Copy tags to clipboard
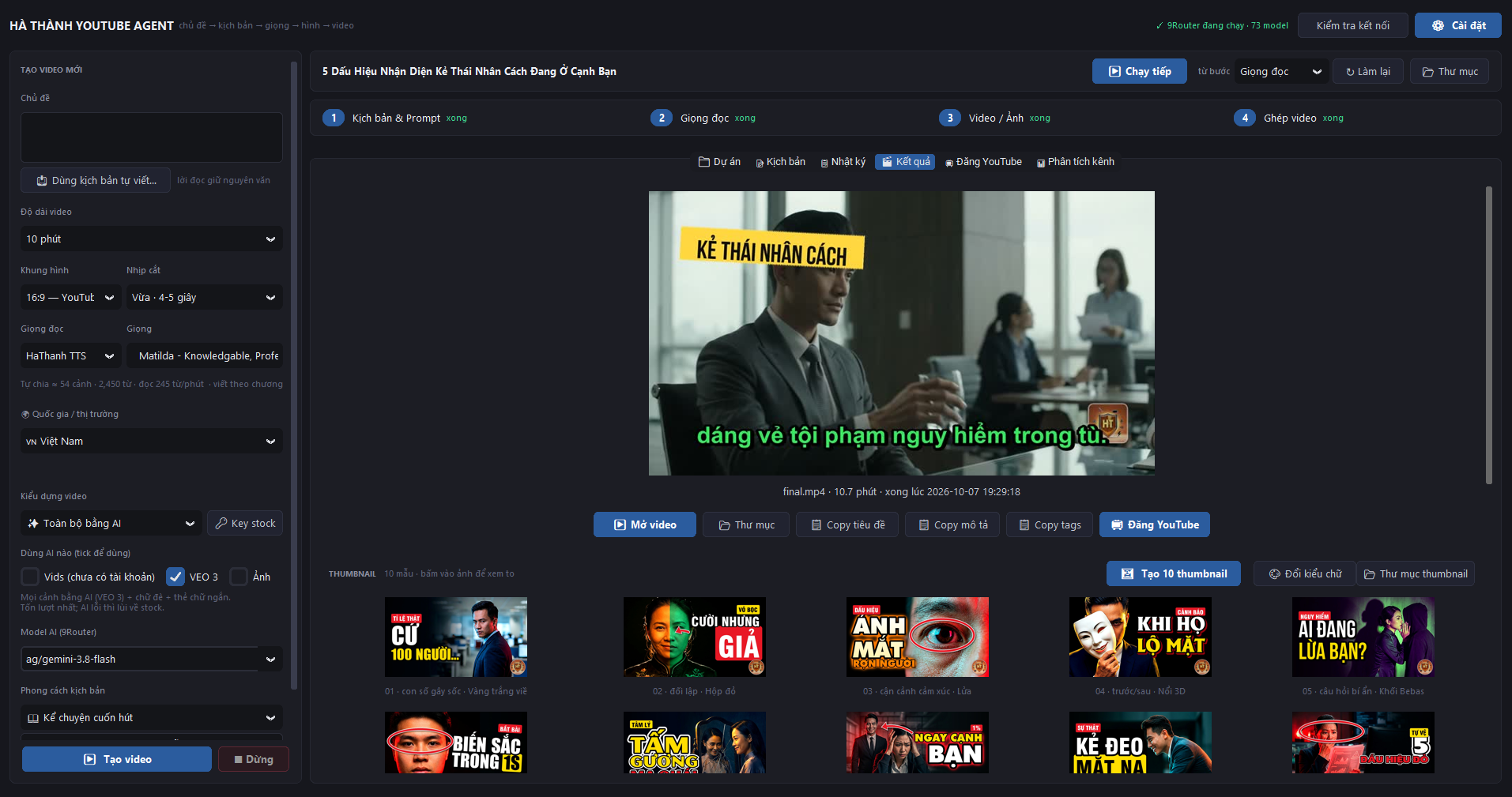This screenshot has height=797, width=1512. click(x=1050, y=524)
